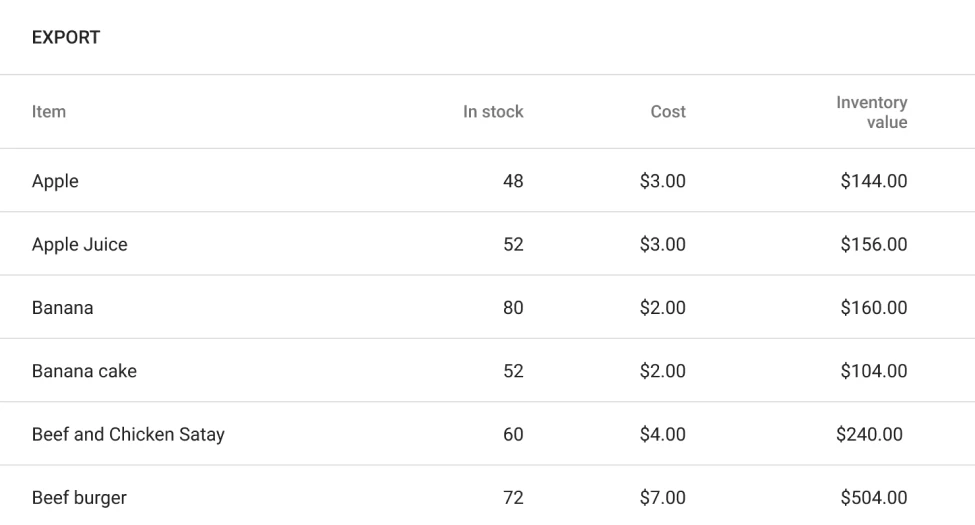Click the $156.00 inventory value
The image size is (975, 525).
(x=873, y=244)
